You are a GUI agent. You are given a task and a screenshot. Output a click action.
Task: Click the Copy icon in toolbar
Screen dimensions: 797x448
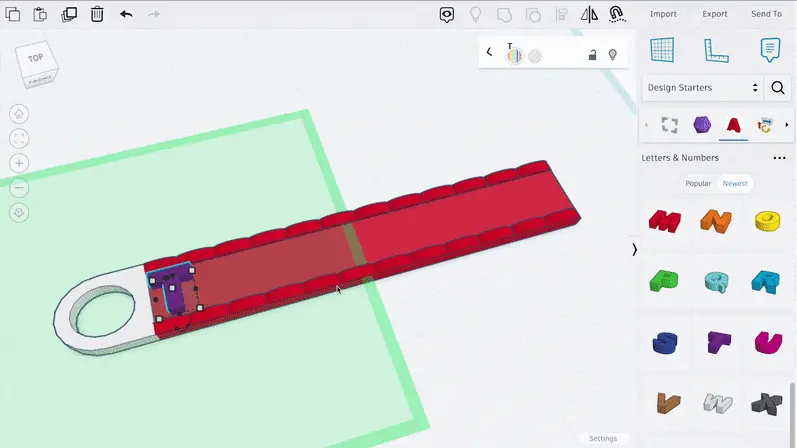point(13,14)
